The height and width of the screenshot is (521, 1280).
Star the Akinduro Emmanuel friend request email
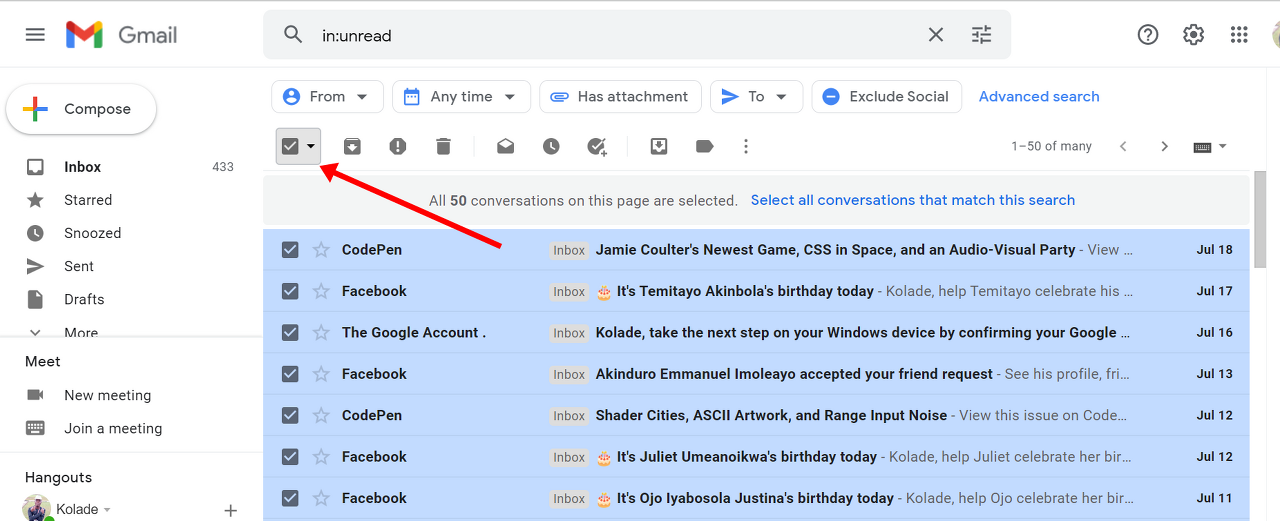[x=321, y=374]
